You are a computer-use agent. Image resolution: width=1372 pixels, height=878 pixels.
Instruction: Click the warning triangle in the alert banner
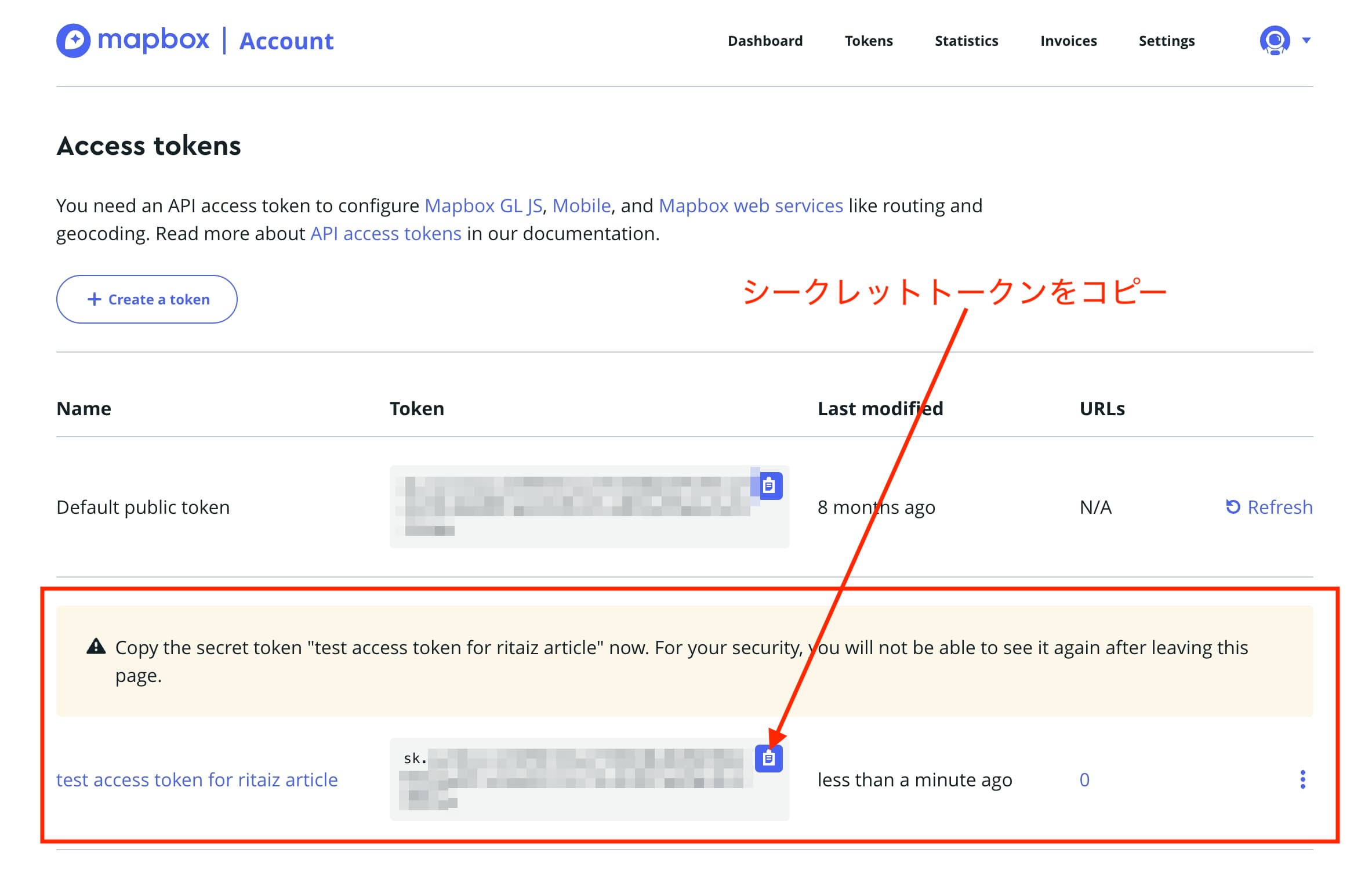96,646
